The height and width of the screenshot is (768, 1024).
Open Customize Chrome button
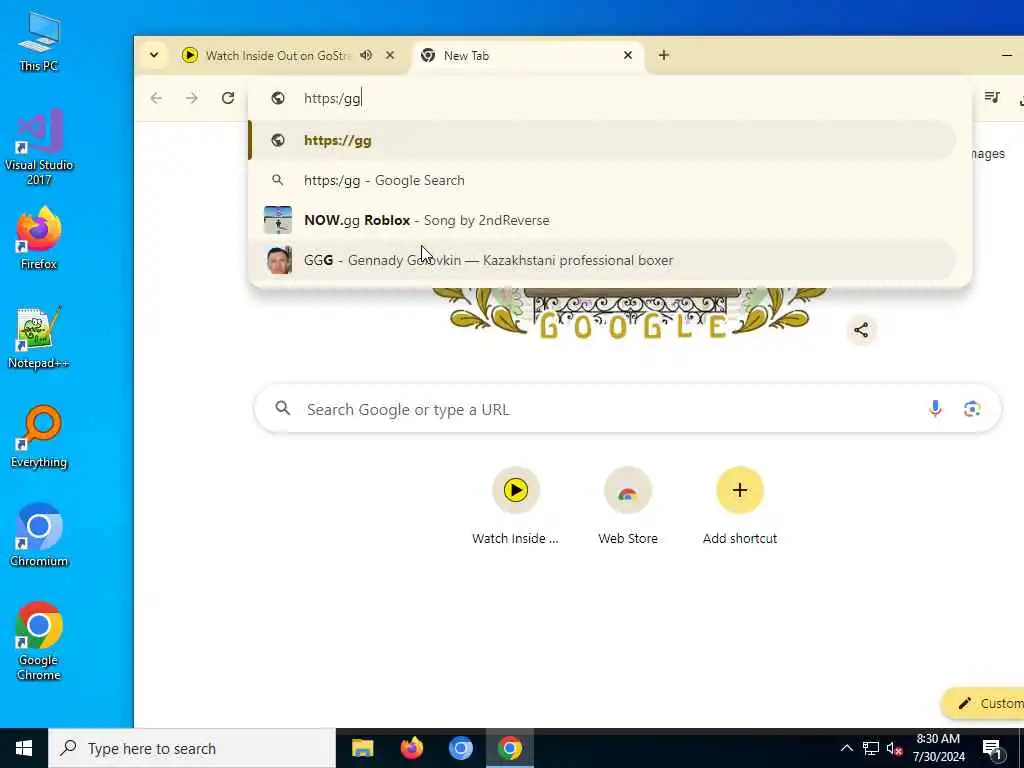coord(983,703)
